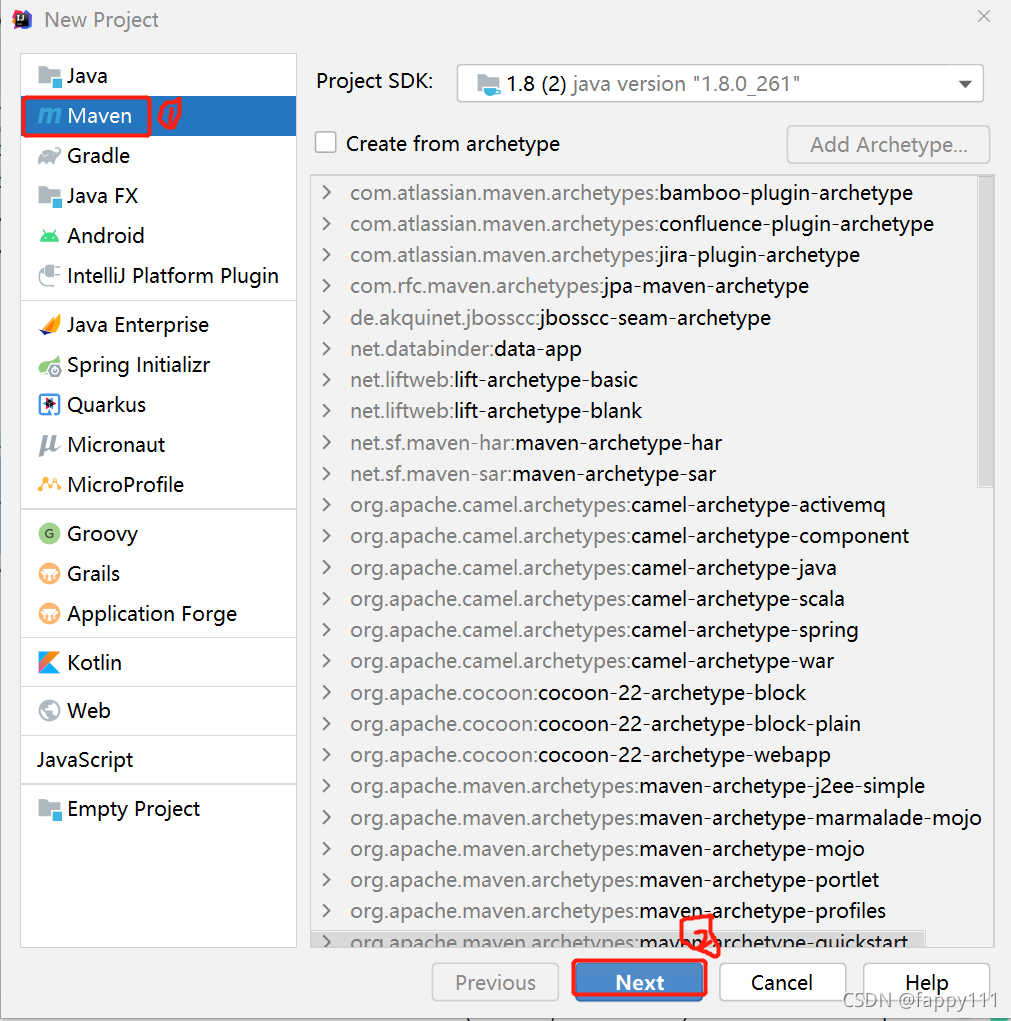
Task: Expand jira-plugin-archetype node
Action: [327, 255]
